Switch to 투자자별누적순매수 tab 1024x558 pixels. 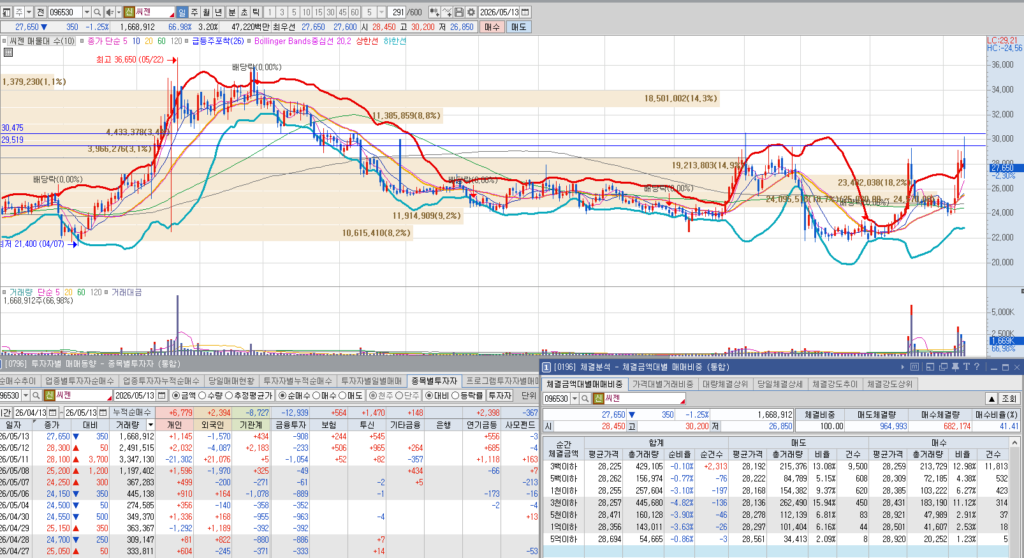pos(297,381)
